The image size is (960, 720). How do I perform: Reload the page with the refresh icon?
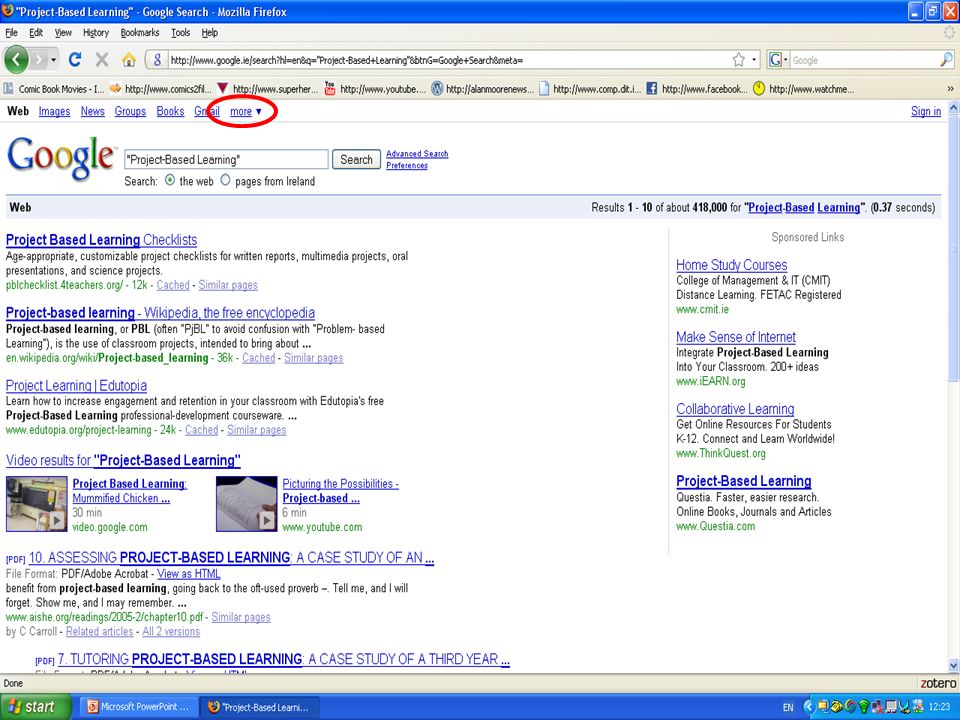tap(75, 59)
